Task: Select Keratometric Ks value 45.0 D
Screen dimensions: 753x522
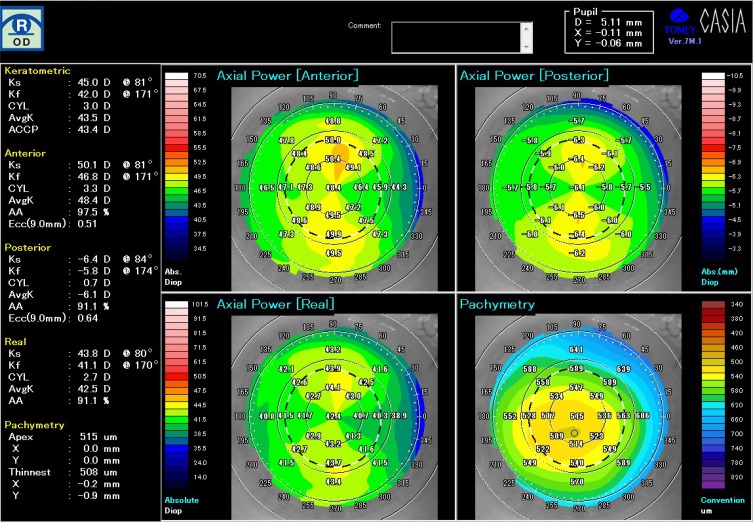Action: (94, 82)
